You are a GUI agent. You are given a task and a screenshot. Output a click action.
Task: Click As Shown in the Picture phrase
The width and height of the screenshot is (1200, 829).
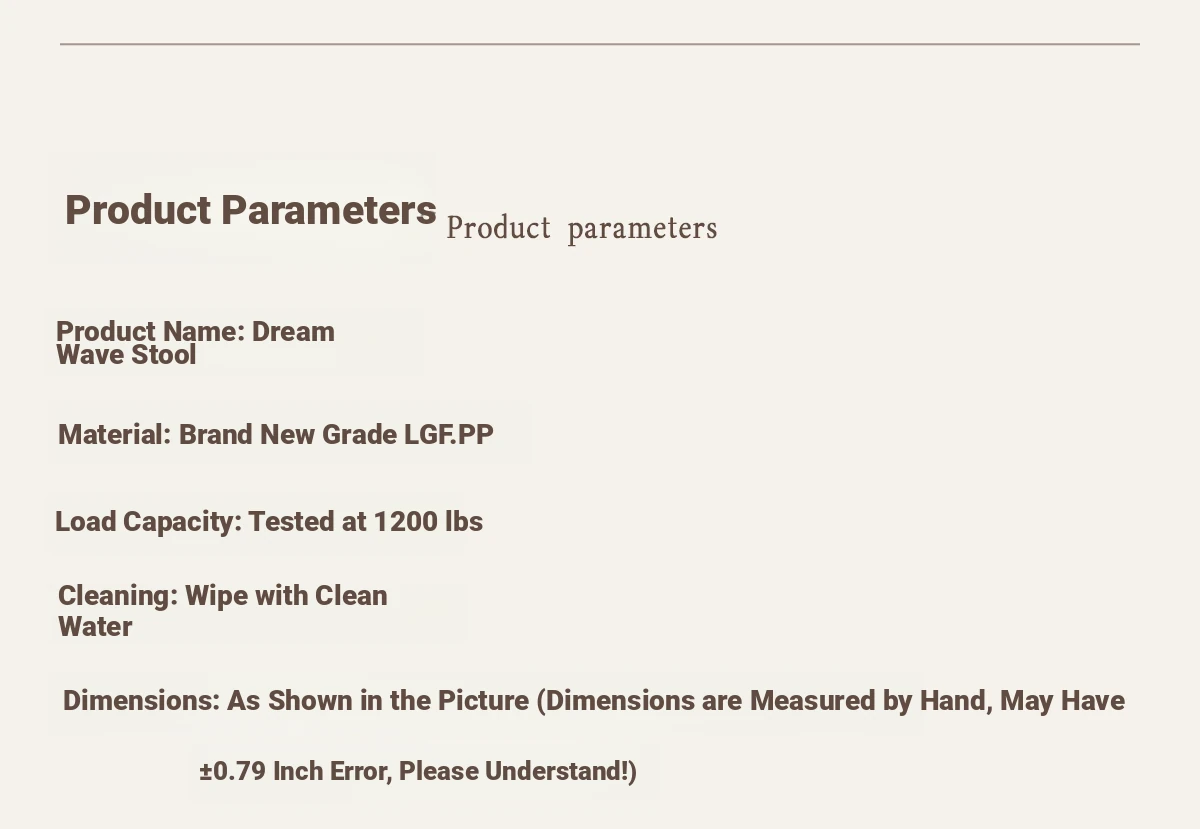click(378, 700)
